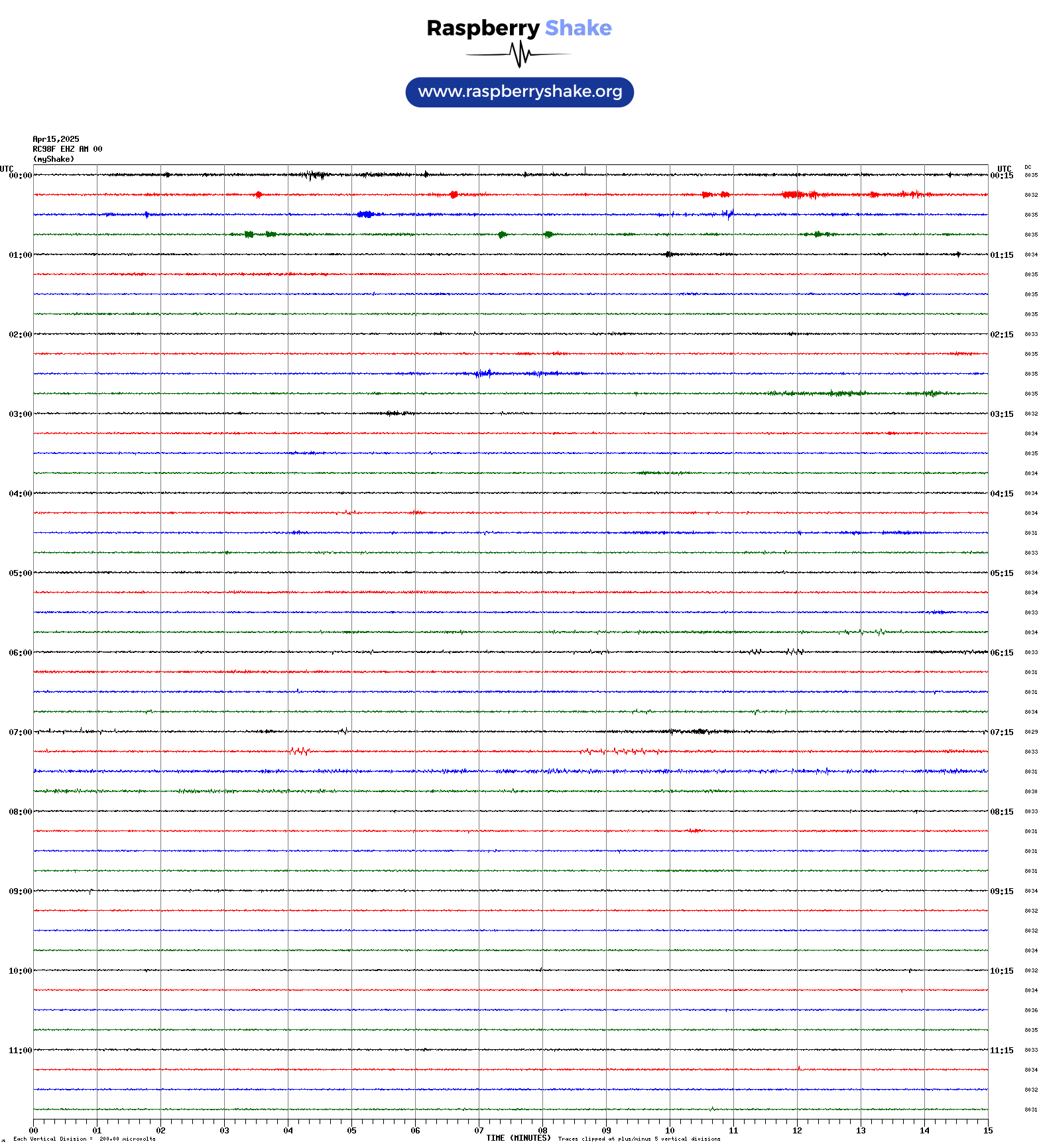Viewport: 1041px width, 1148px height.
Task: Click the 01:00 left time label
Action: [20, 255]
